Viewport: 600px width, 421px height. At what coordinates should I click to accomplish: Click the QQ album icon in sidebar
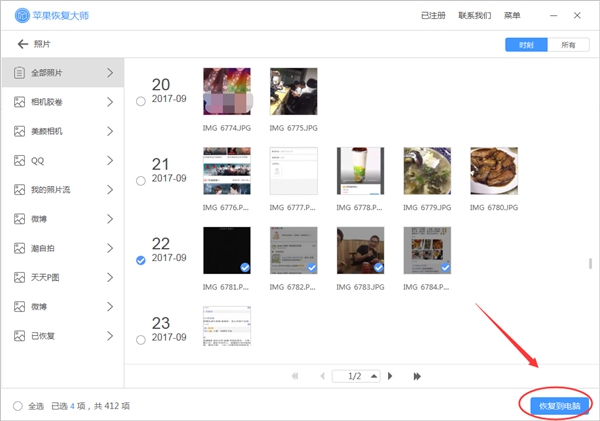pyautogui.click(x=20, y=160)
